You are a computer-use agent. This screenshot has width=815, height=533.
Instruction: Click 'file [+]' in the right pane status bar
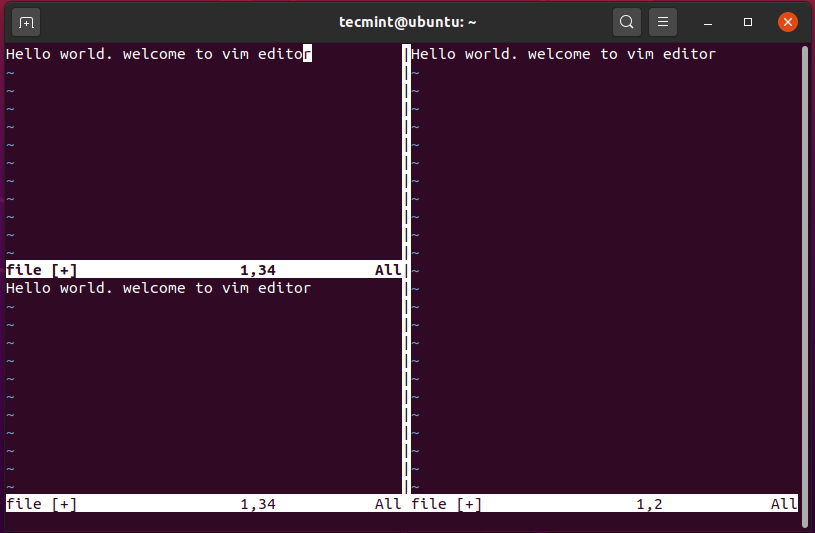pyautogui.click(x=446, y=504)
